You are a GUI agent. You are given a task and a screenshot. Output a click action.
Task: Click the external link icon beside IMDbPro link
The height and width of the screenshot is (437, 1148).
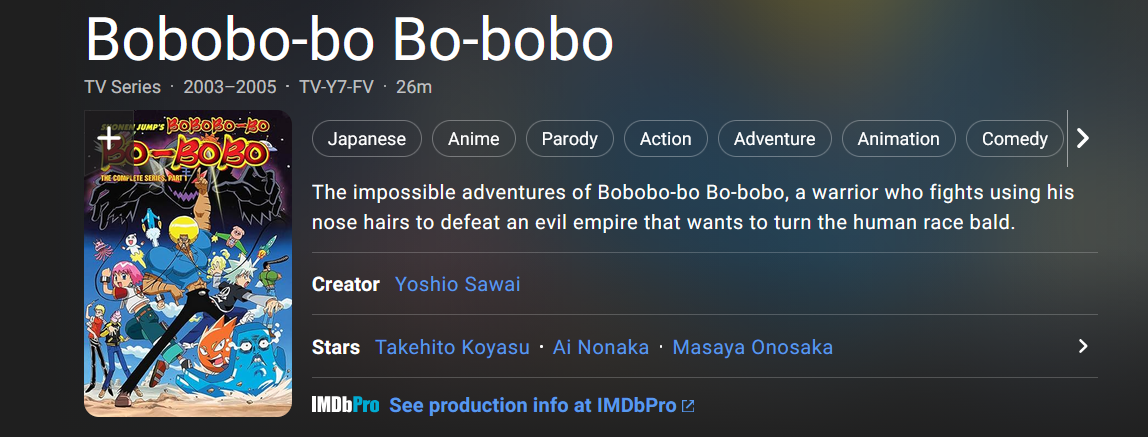click(688, 406)
